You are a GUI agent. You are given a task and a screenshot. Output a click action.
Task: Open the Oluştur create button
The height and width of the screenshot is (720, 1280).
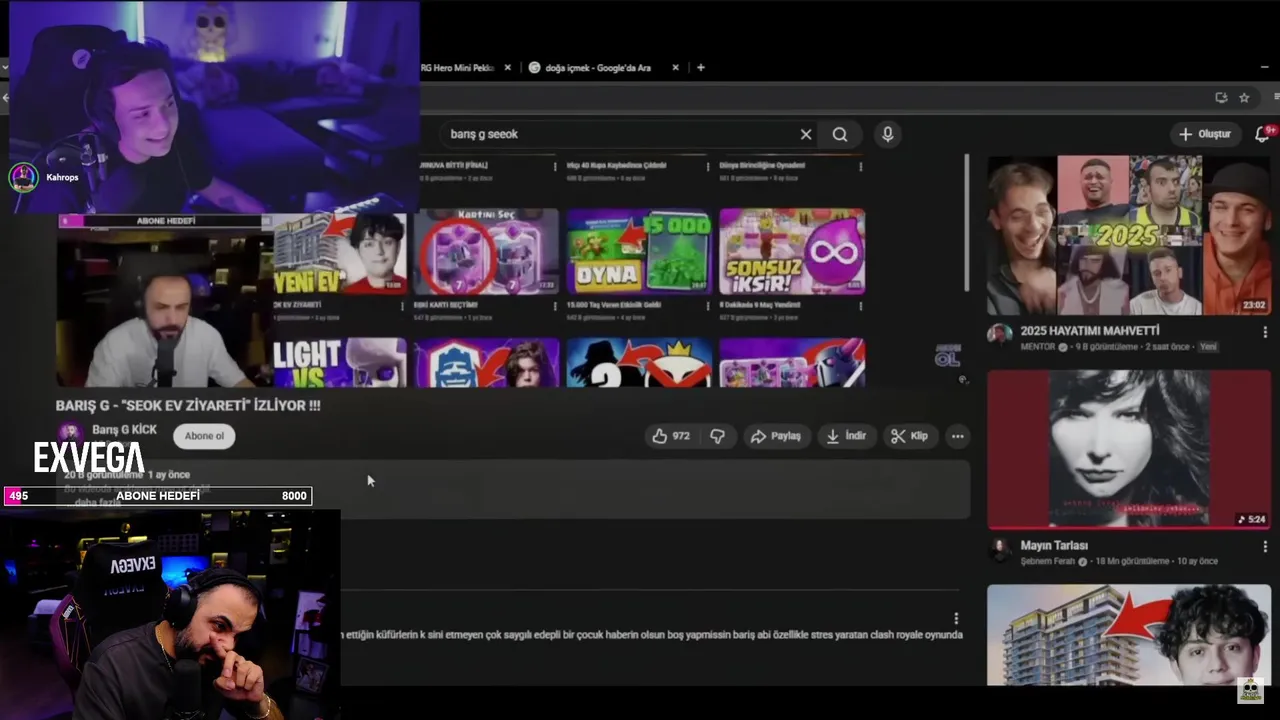tap(1205, 134)
